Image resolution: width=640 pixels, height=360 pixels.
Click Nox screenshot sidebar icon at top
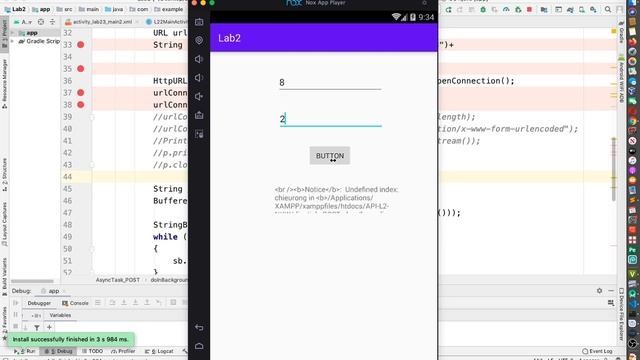pyautogui.click(x=199, y=22)
